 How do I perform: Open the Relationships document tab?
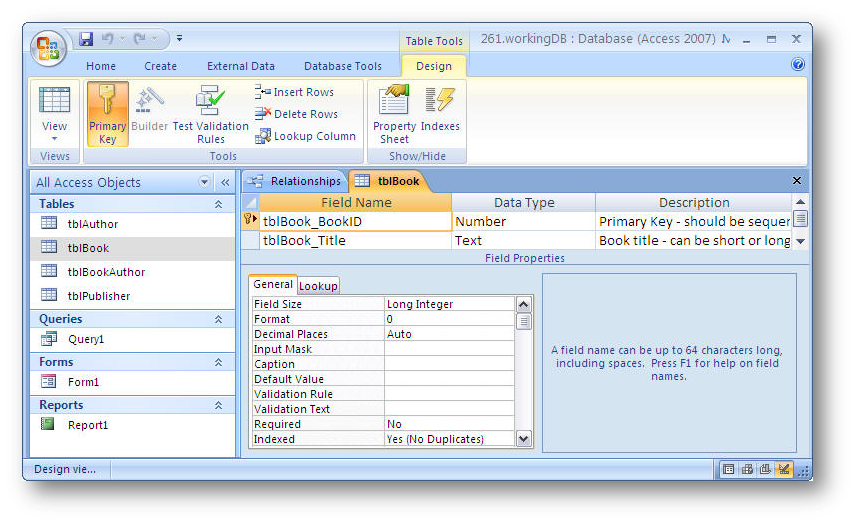click(296, 181)
